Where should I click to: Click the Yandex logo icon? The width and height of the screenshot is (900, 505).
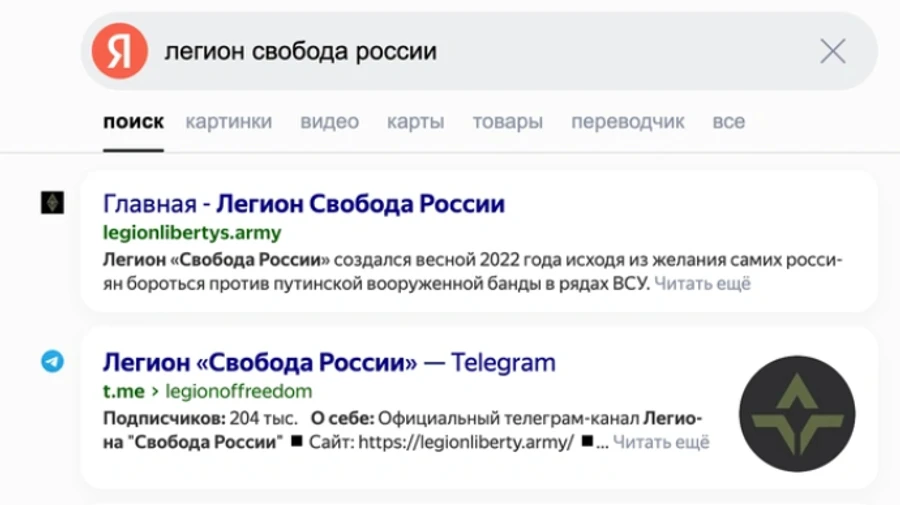(x=120, y=51)
